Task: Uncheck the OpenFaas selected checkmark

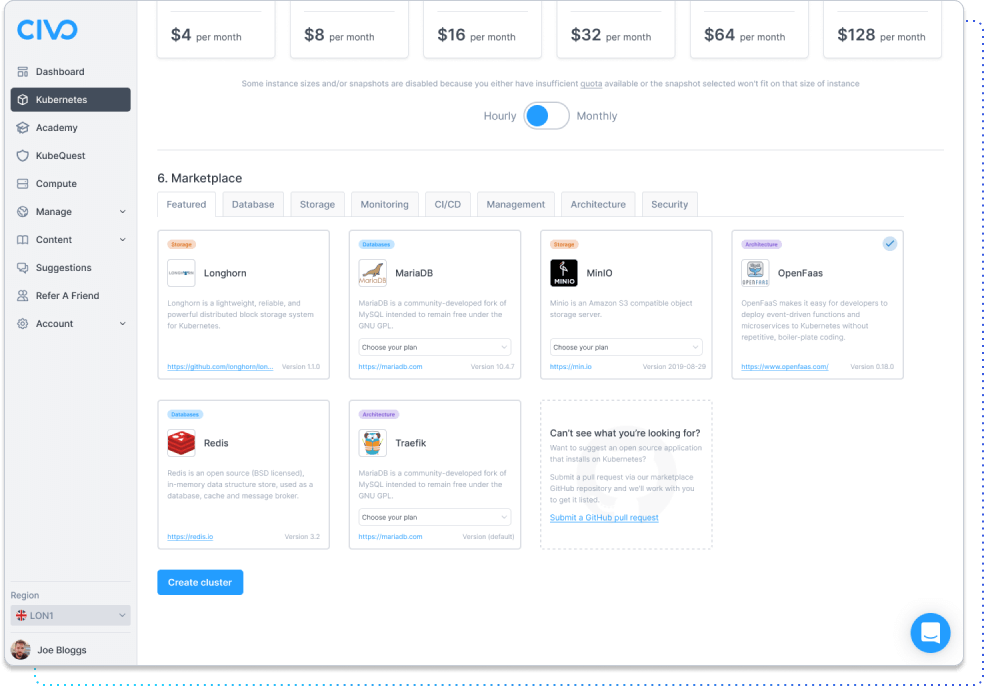Action: tap(889, 244)
